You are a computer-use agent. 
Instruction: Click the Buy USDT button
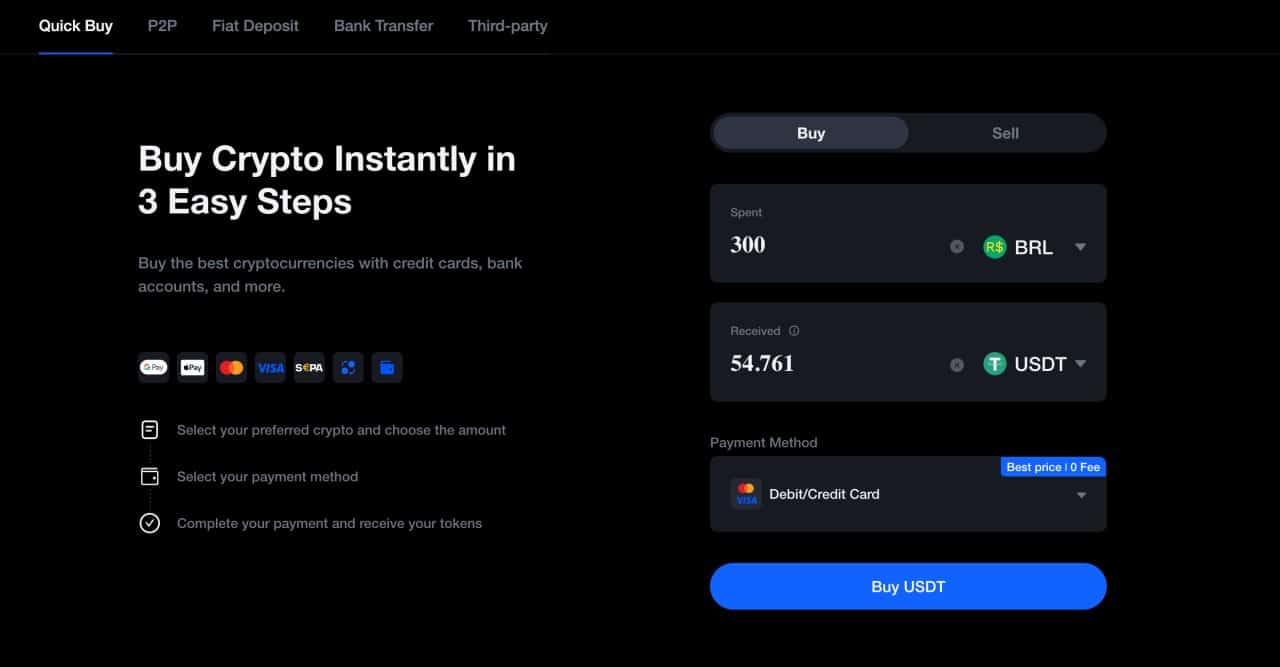coord(908,586)
